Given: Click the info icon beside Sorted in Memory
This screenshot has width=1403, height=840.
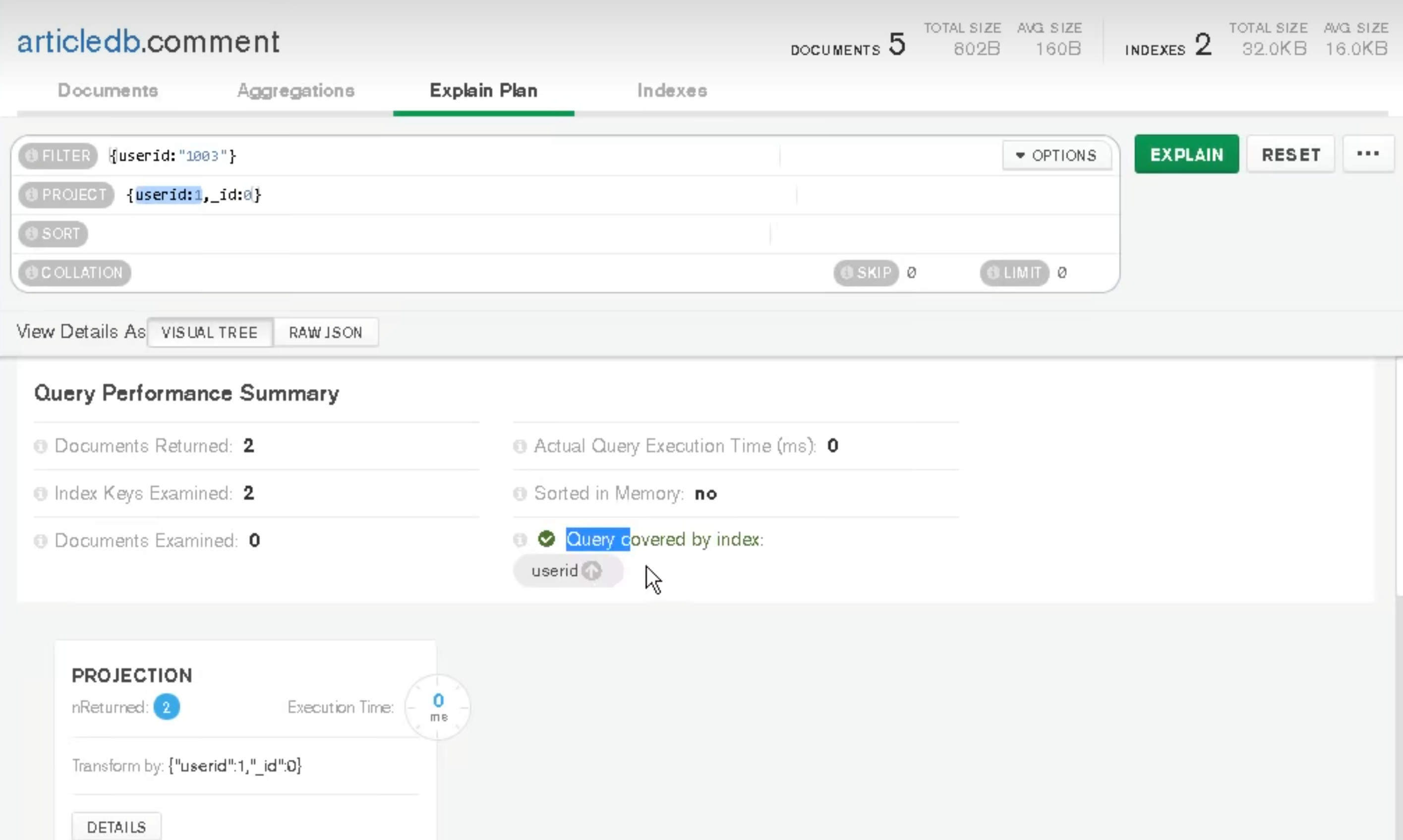Looking at the screenshot, I should (520, 494).
